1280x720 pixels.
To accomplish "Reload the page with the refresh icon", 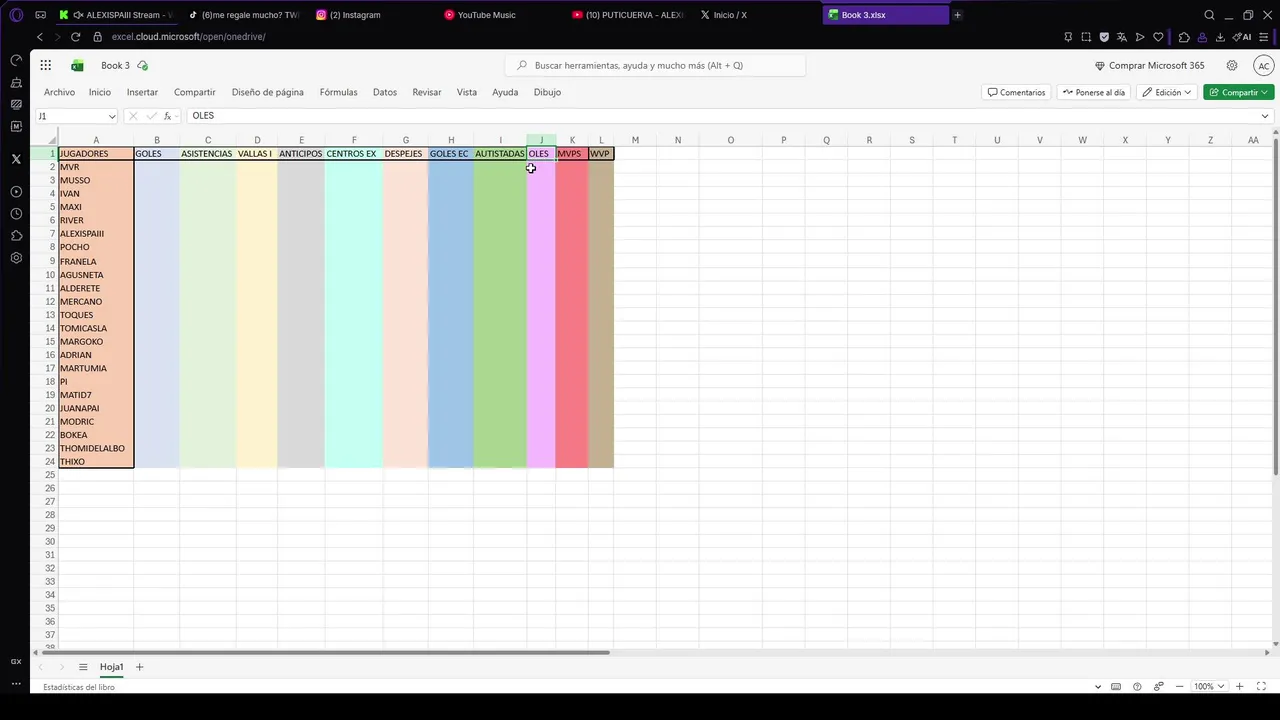I will click(75, 37).
